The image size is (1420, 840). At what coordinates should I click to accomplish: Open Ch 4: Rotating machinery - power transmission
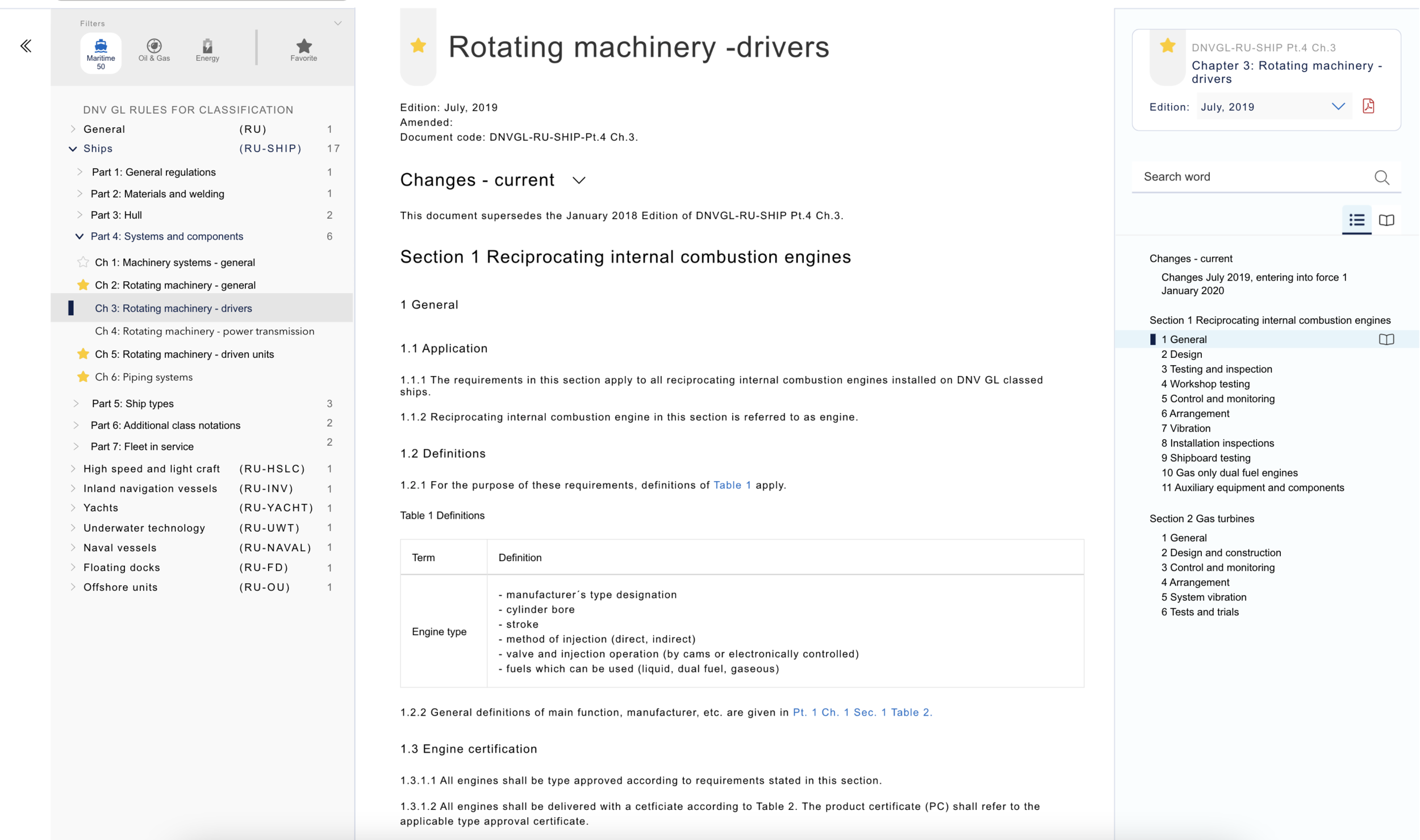pos(204,331)
